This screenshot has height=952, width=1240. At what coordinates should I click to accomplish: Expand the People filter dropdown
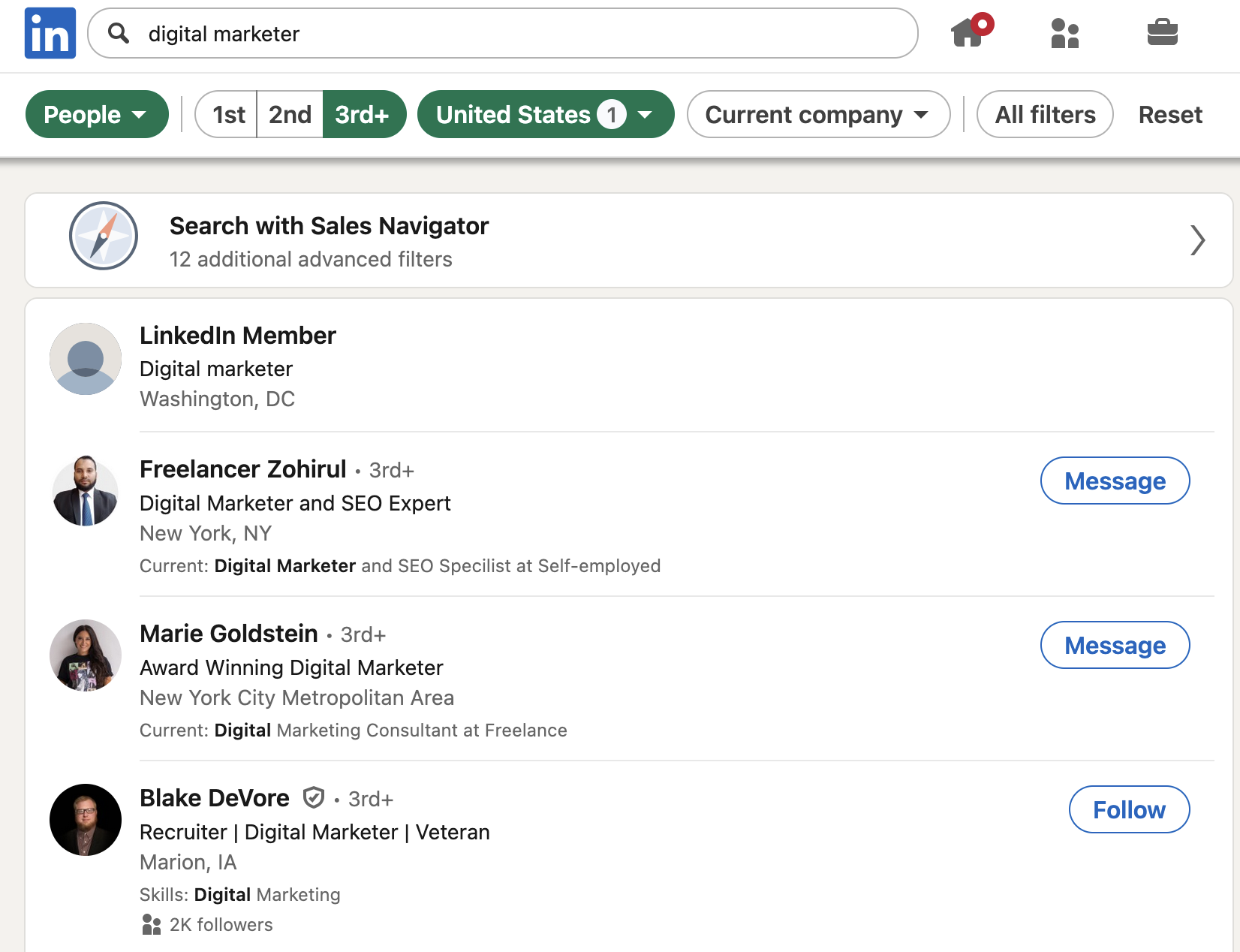(x=97, y=114)
